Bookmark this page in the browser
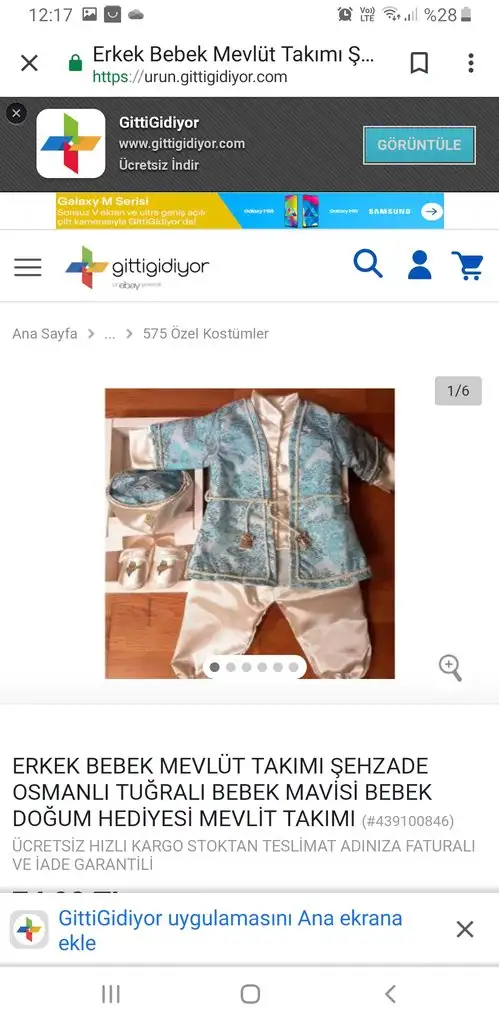This screenshot has width=499, height=1024. [419, 63]
